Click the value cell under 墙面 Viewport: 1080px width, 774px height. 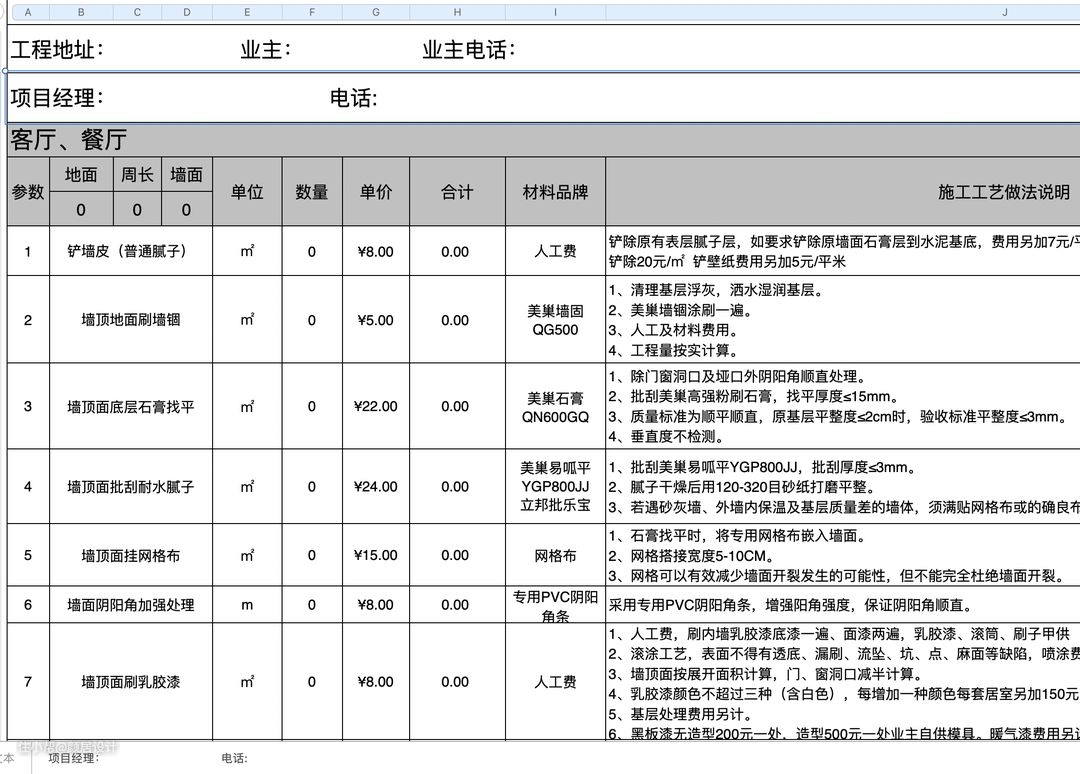pyautogui.click(x=186, y=210)
